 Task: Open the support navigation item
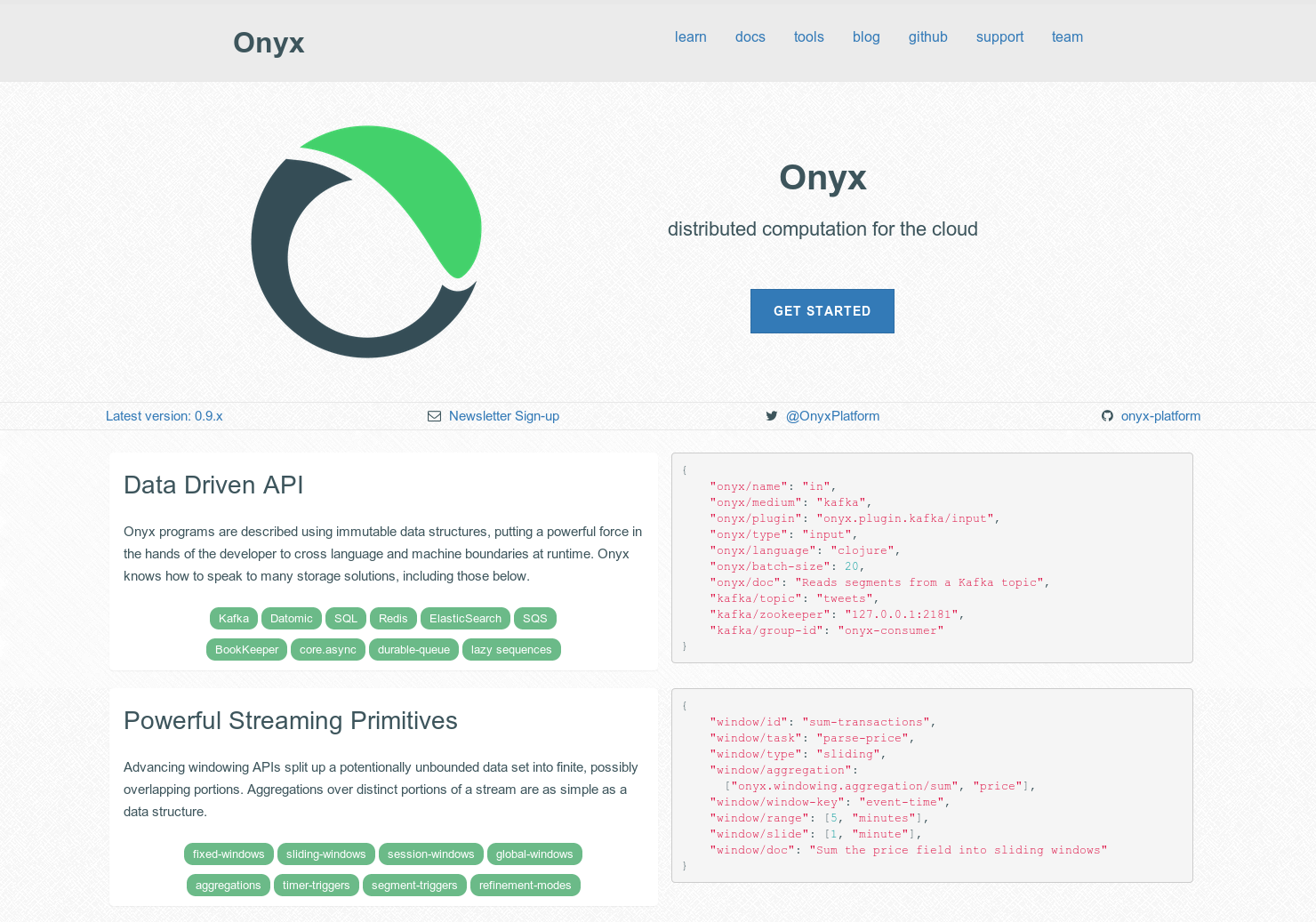coord(999,36)
